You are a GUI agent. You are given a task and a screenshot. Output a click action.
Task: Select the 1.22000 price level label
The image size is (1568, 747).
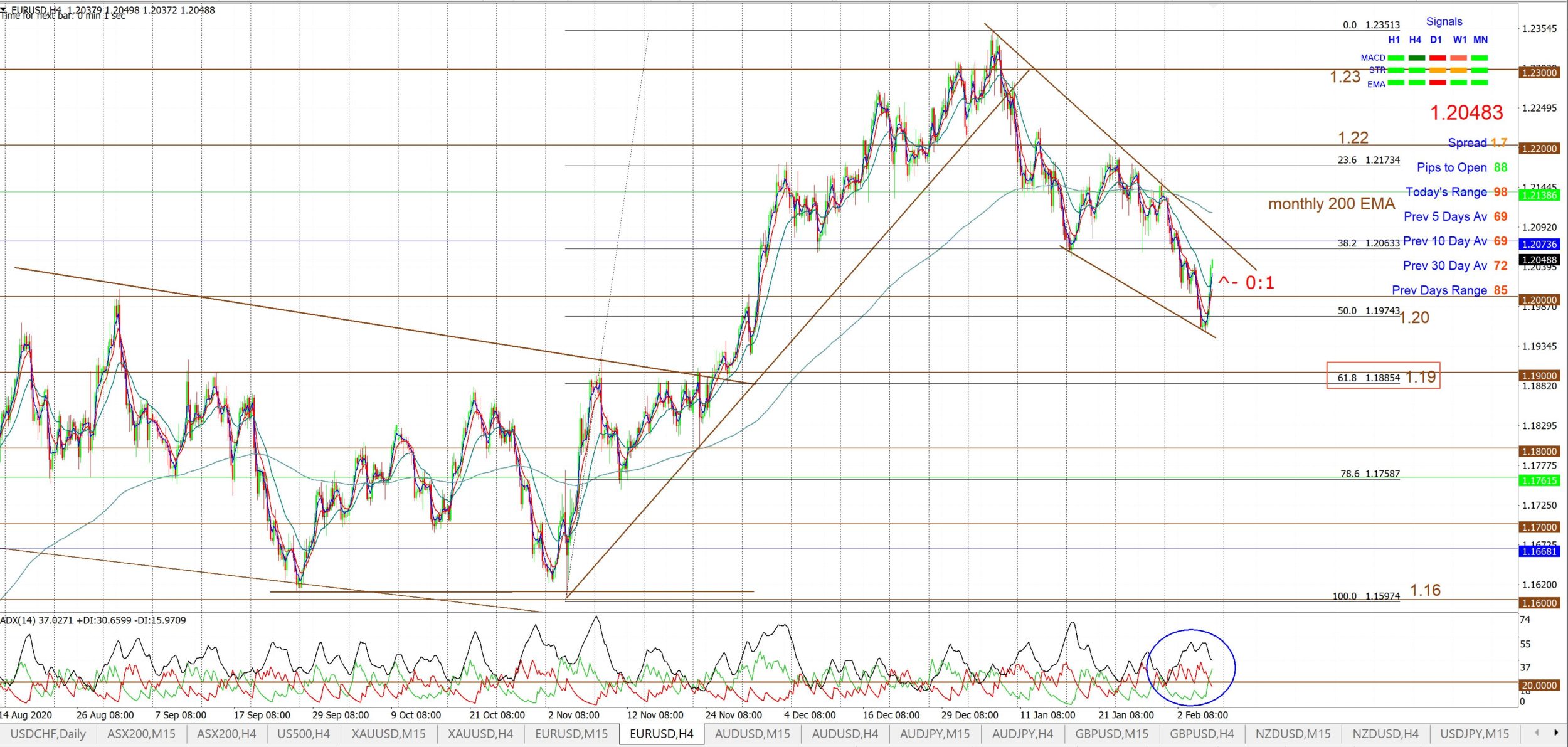tap(1539, 149)
